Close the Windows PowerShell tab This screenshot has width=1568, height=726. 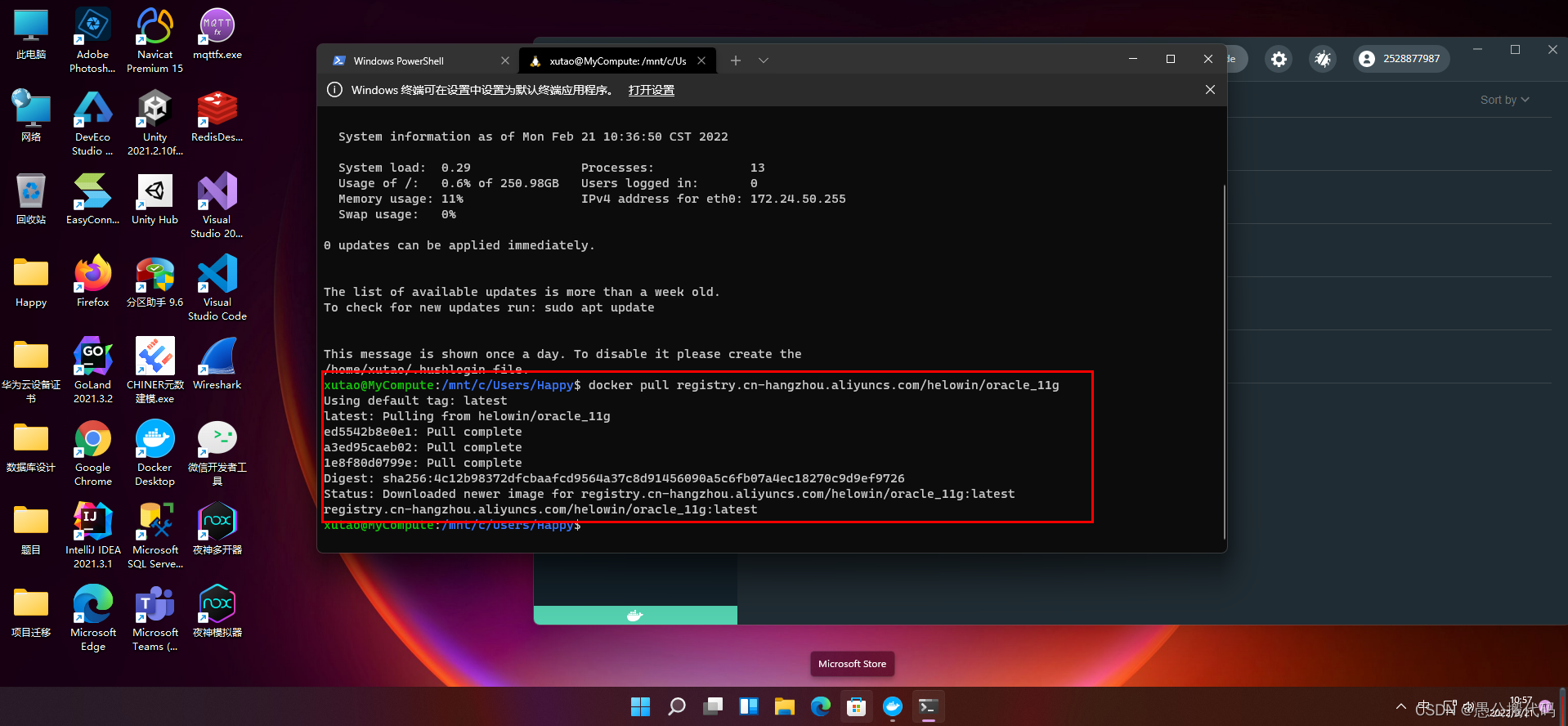tap(504, 60)
